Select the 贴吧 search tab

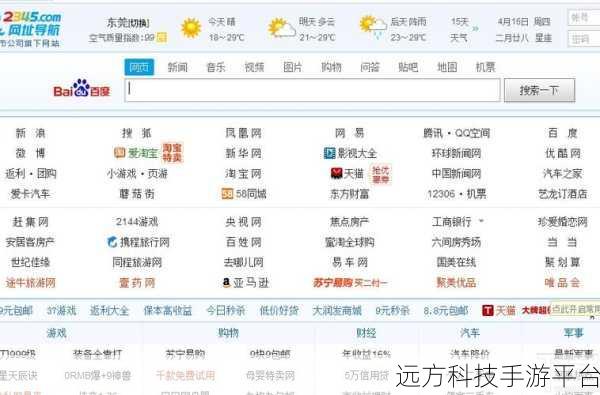[408, 67]
